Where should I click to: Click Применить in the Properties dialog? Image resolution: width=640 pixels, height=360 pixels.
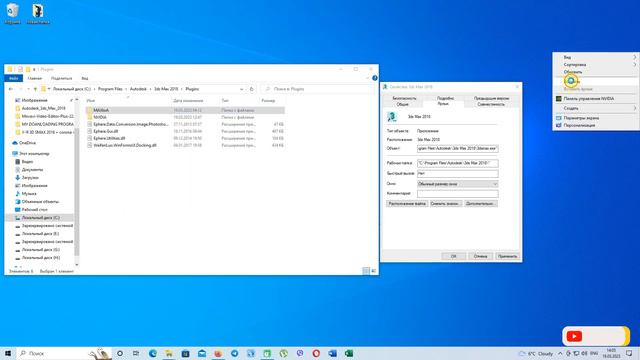click(507, 256)
